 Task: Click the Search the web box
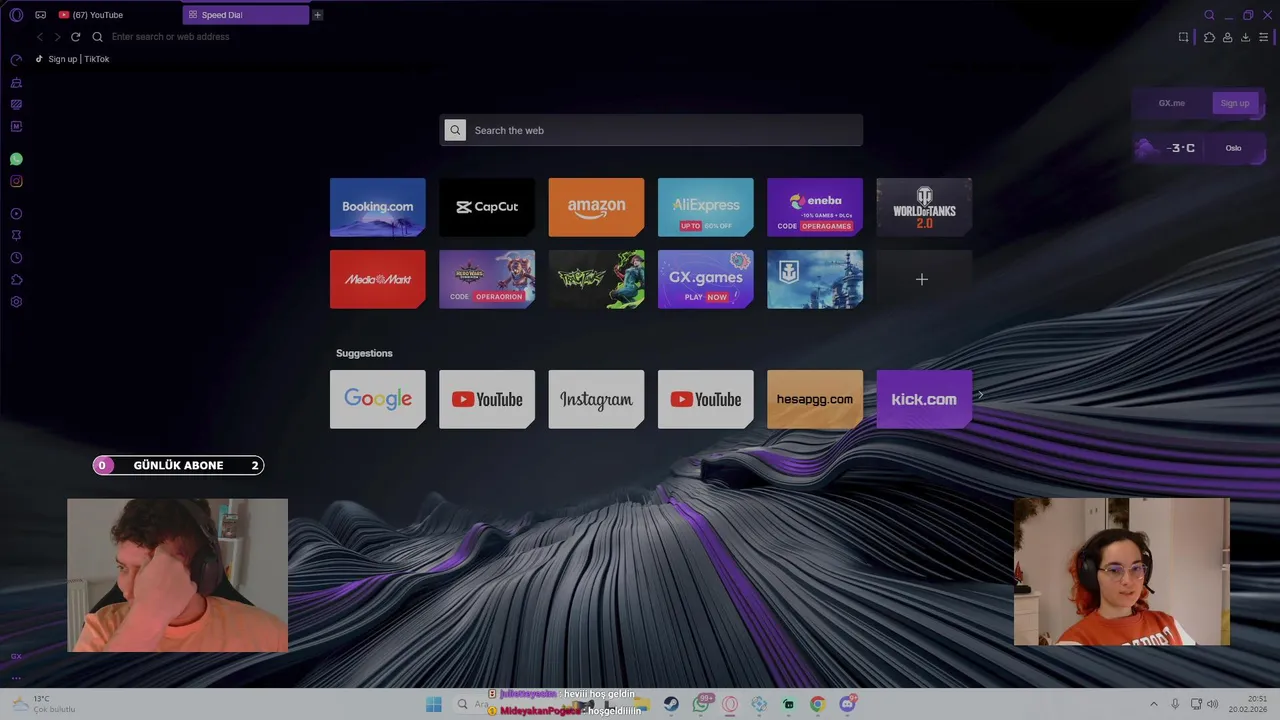[651, 130]
